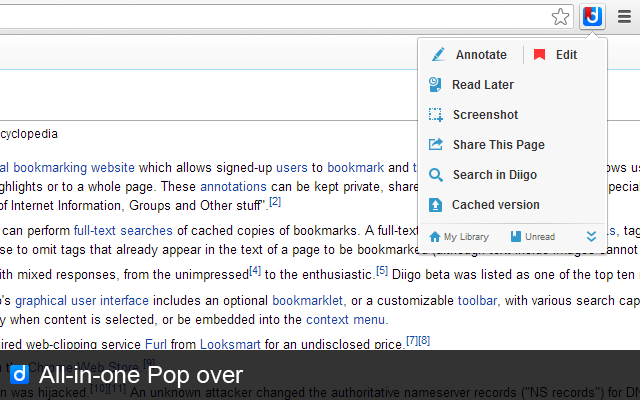The height and width of the screenshot is (400, 640).
Task: Follow the users hyperlink
Action: (x=291, y=168)
